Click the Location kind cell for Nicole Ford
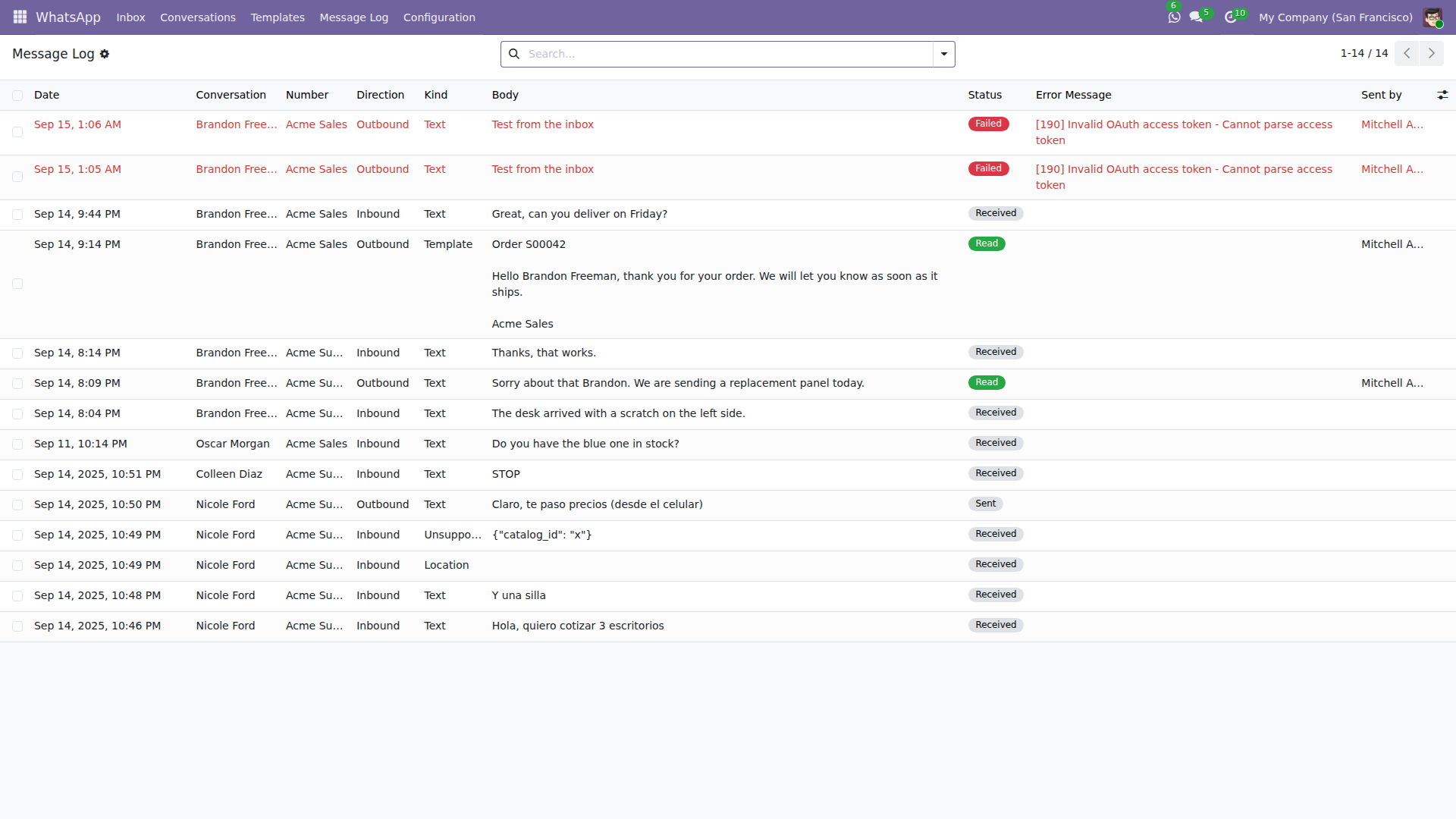 pos(446,565)
